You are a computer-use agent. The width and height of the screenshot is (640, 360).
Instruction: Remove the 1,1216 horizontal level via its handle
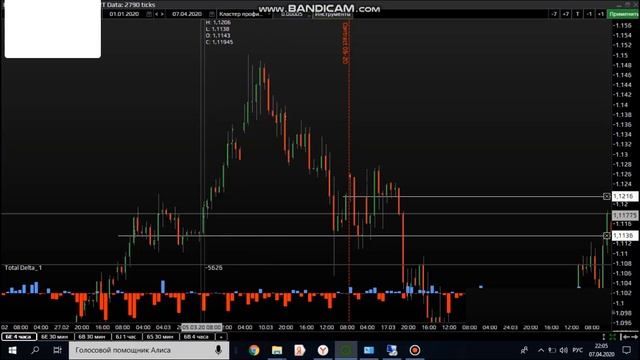[x=607, y=196]
